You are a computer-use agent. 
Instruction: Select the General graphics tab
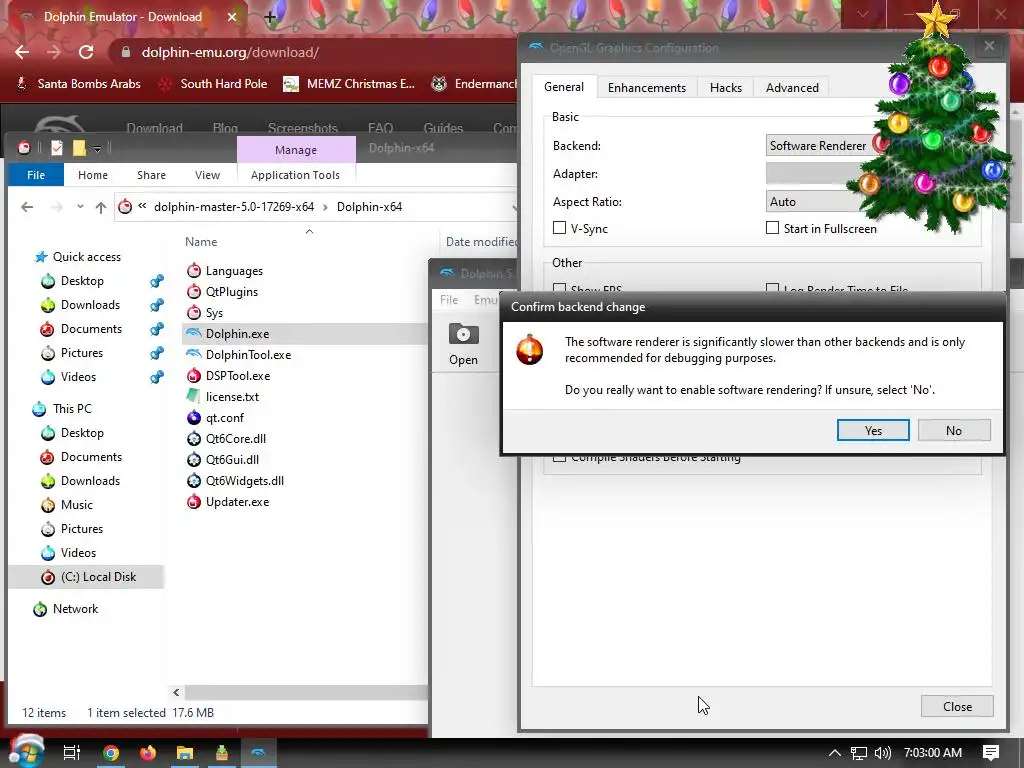[564, 87]
